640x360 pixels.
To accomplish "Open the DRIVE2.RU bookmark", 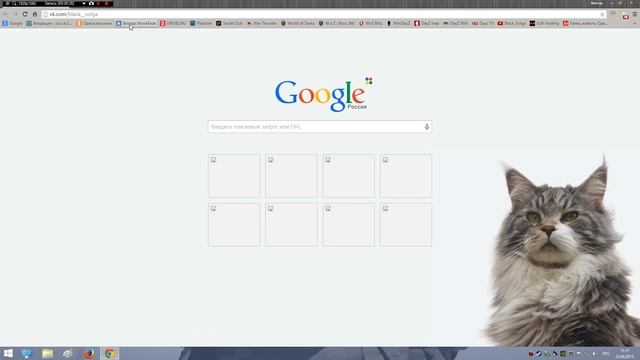I will click(173, 24).
